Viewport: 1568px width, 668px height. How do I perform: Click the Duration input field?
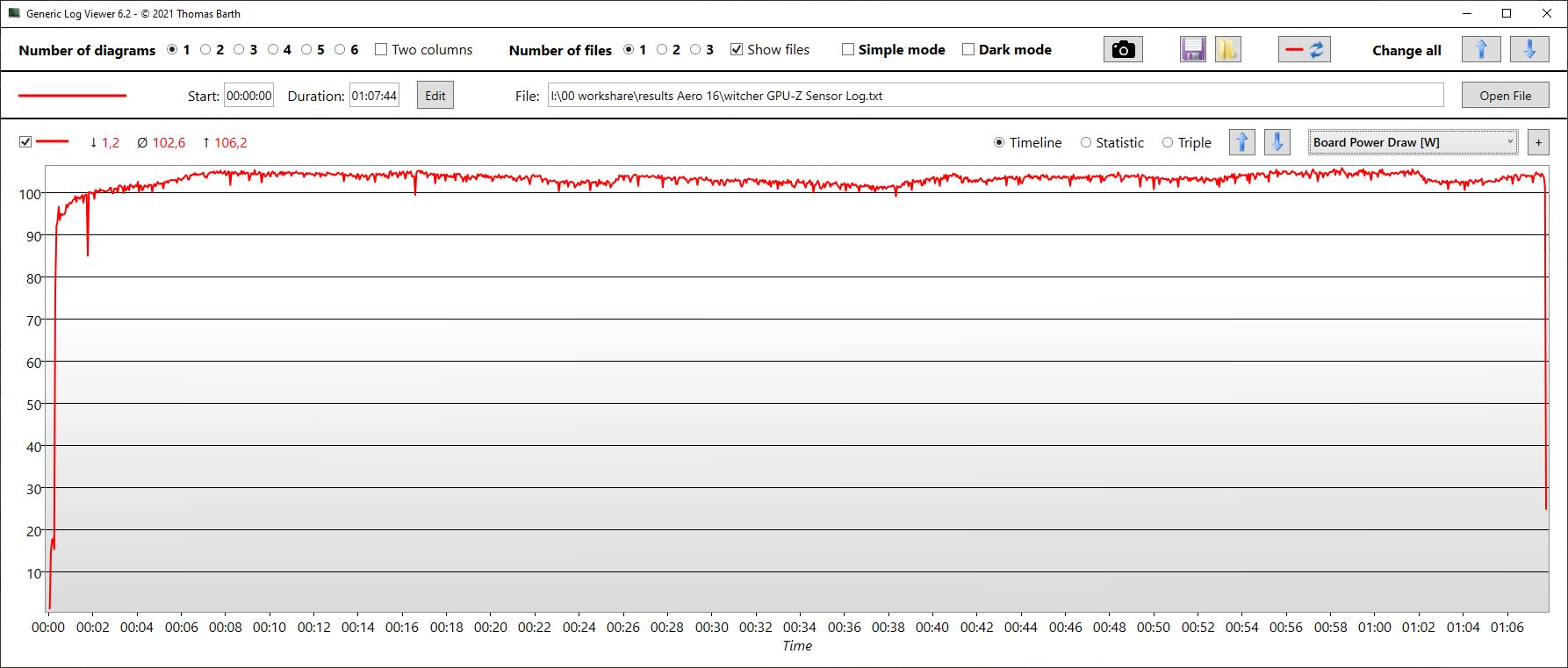pyautogui.click(x=374, y=96)
